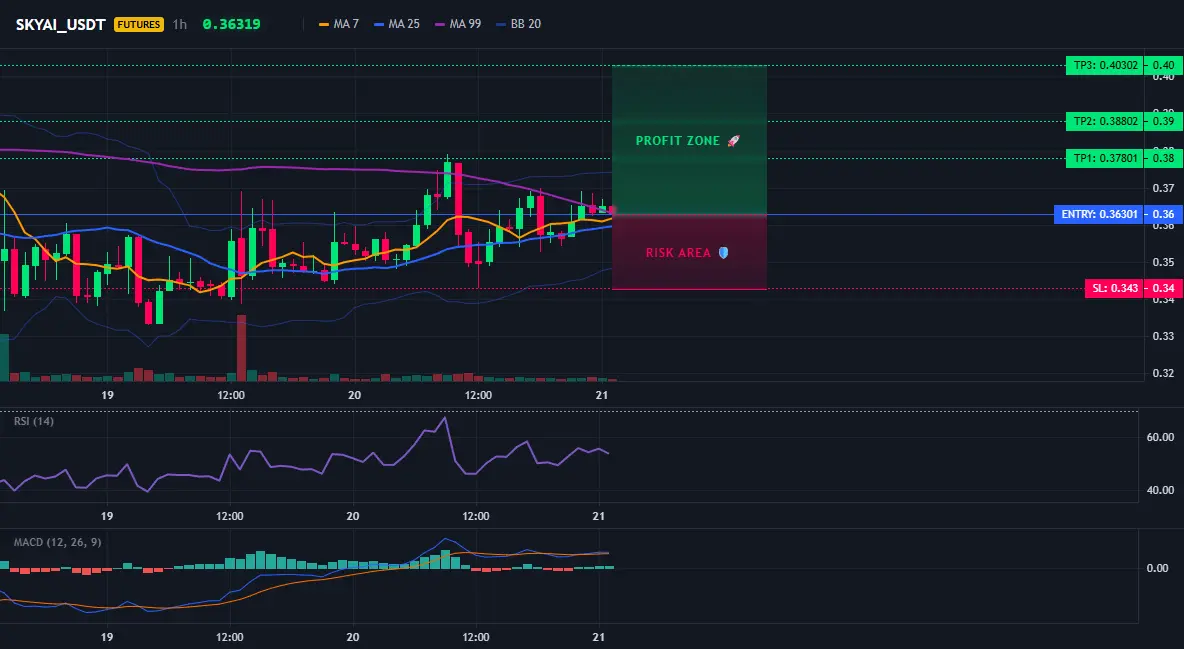This screenshot has width=1184, height=649.
Task: Select the 1h timeframe label
Action: tap(179, 24)
